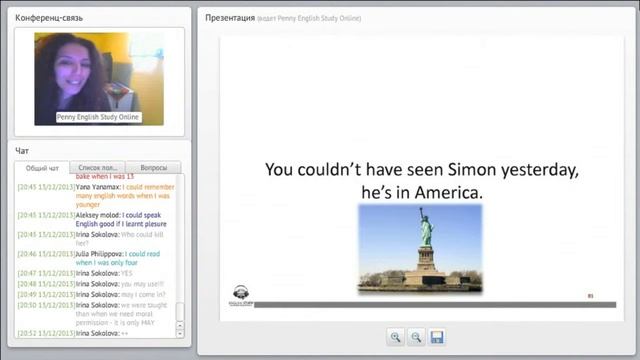Click the chat scrollbar down arrow

pos(180,334)
